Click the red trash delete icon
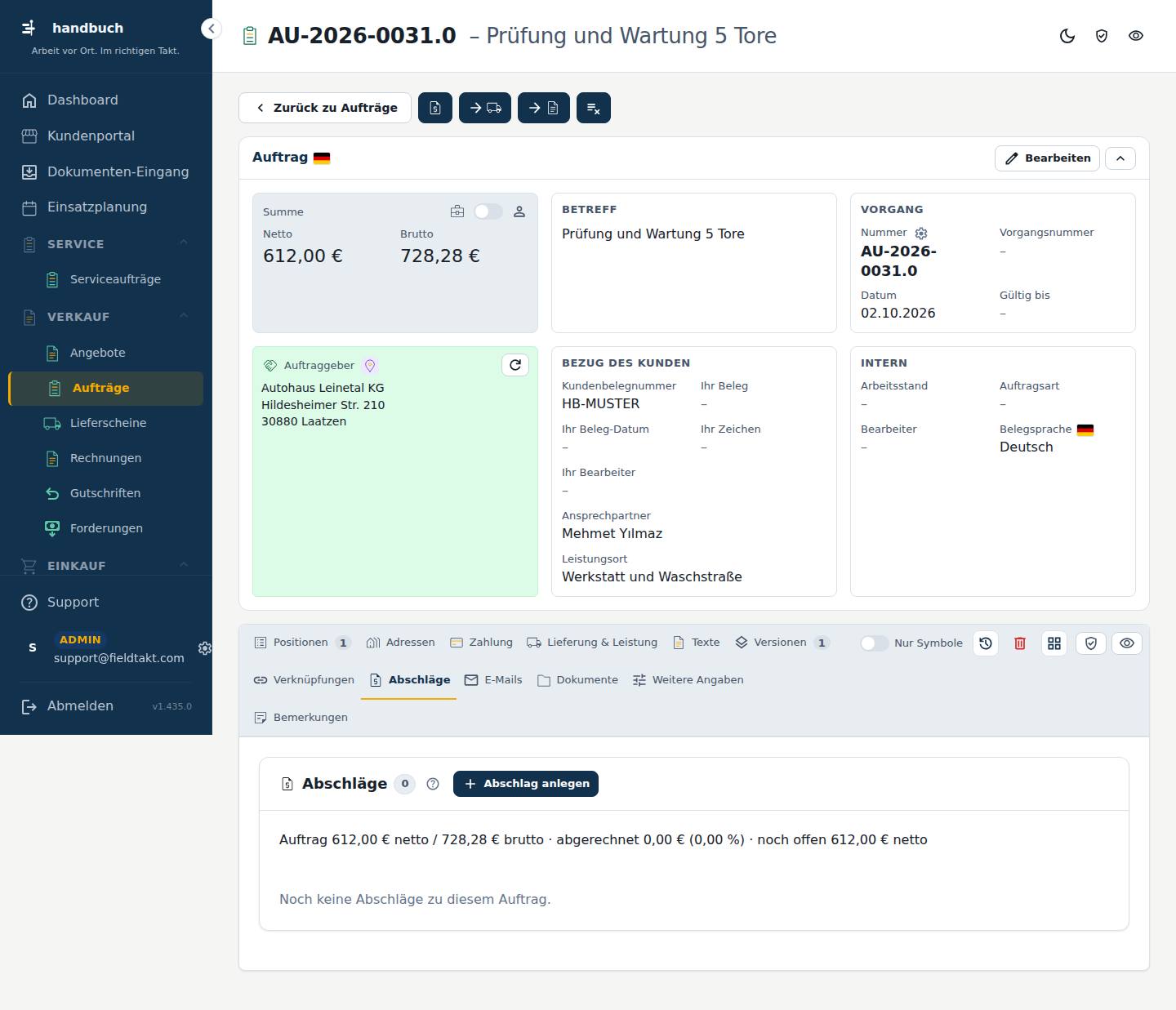Image resolution: width=1176 pixels, height=1010 pixels. point(1020,643)
